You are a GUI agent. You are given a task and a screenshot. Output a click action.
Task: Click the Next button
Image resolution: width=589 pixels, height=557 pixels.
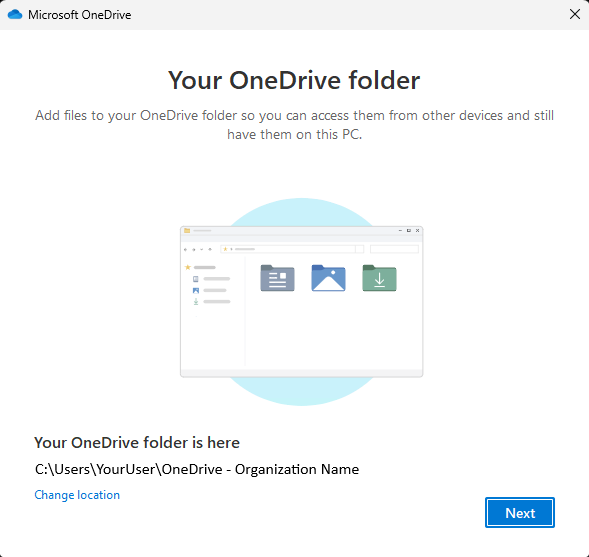[520, 513]
